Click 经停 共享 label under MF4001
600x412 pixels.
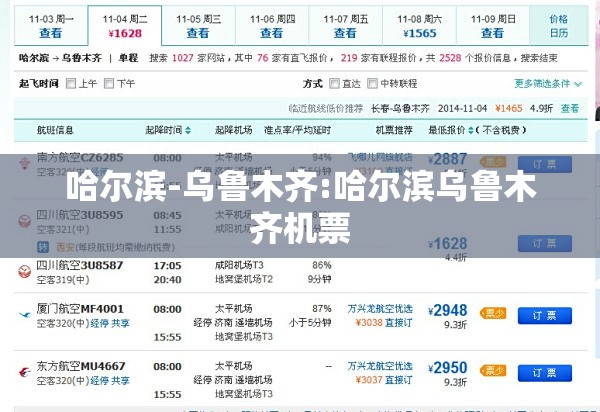110,324
